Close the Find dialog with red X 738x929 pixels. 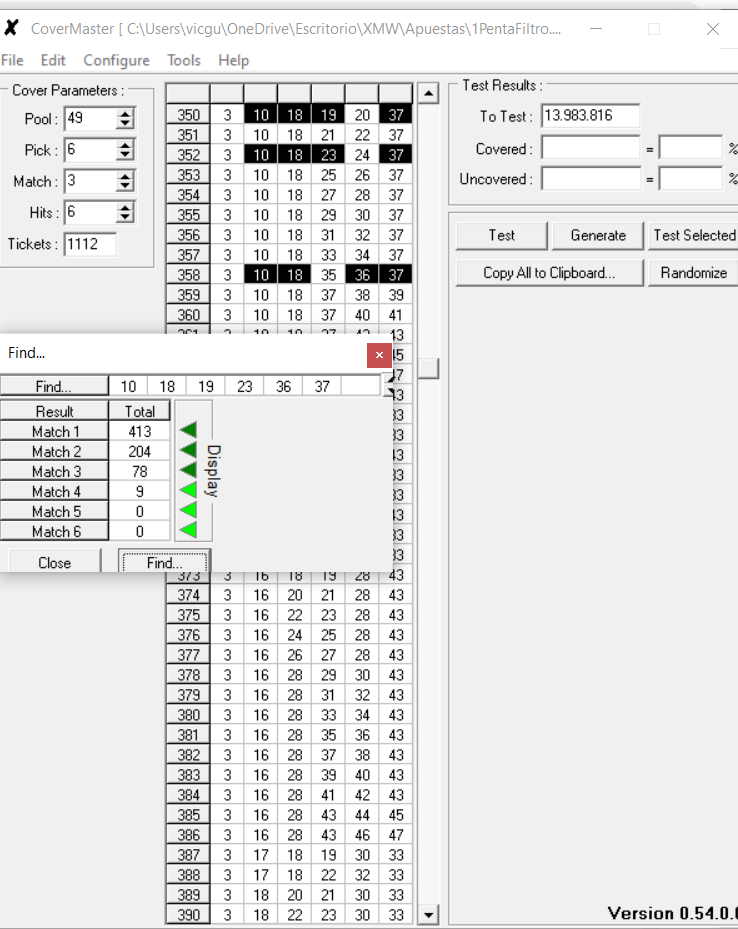[379, 355]
